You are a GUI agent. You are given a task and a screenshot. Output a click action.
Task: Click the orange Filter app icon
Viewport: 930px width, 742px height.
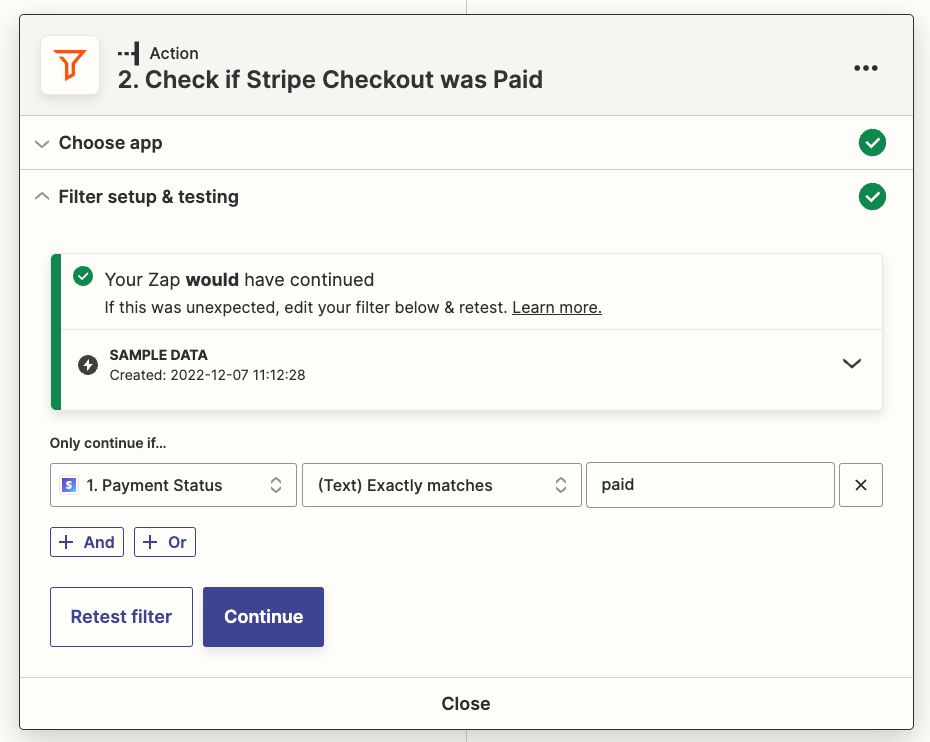[70, 66]
